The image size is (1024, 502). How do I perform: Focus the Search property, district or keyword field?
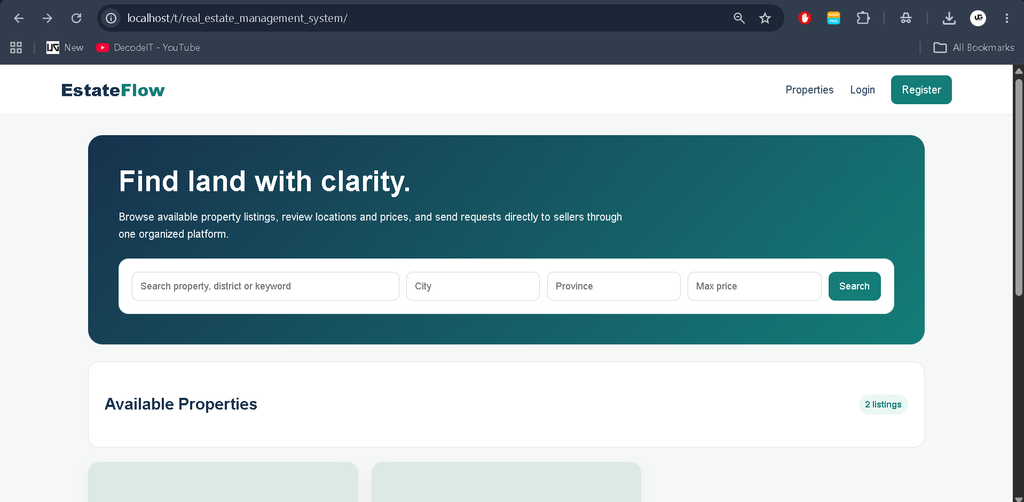(265, 286)
